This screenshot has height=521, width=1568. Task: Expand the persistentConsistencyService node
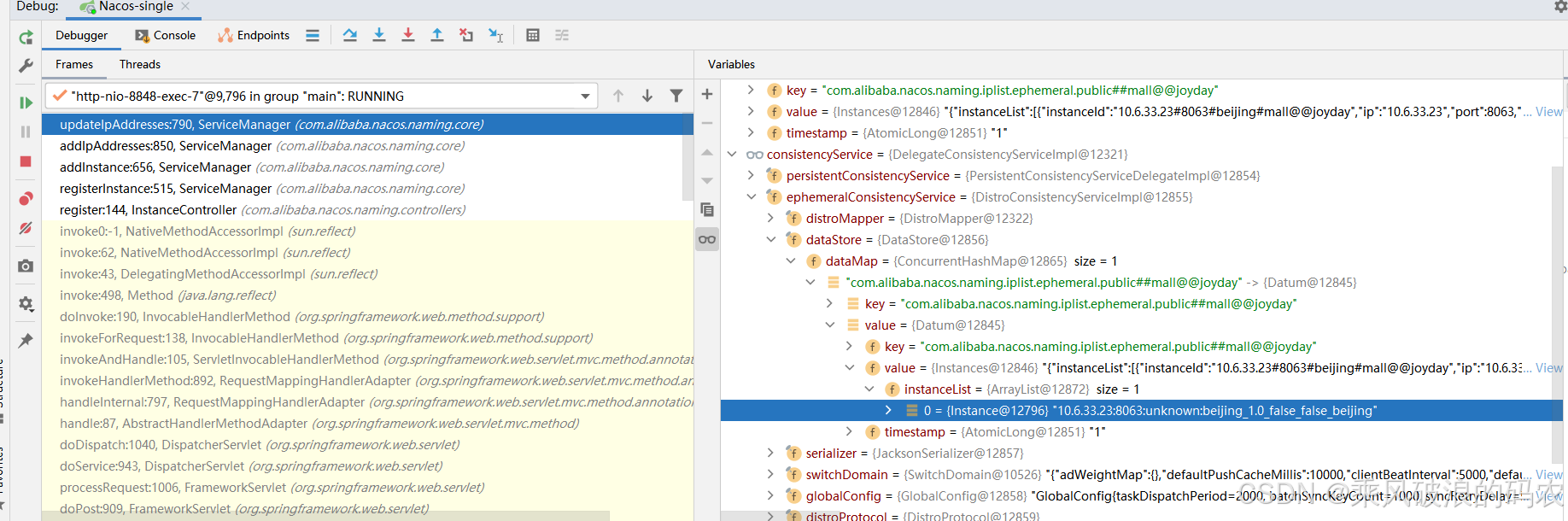tap(751, 176)
